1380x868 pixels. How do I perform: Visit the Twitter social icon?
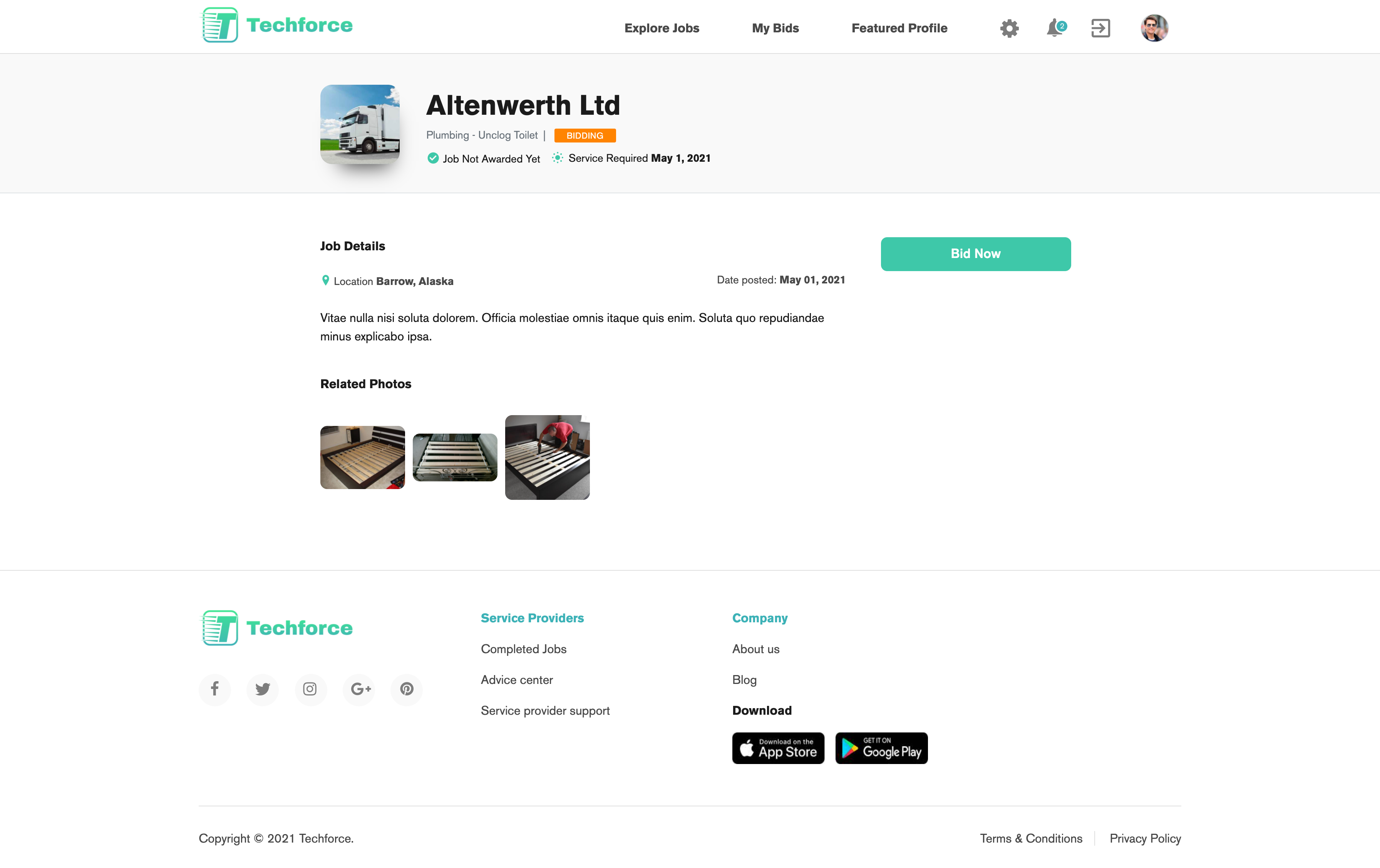point(263,689)
